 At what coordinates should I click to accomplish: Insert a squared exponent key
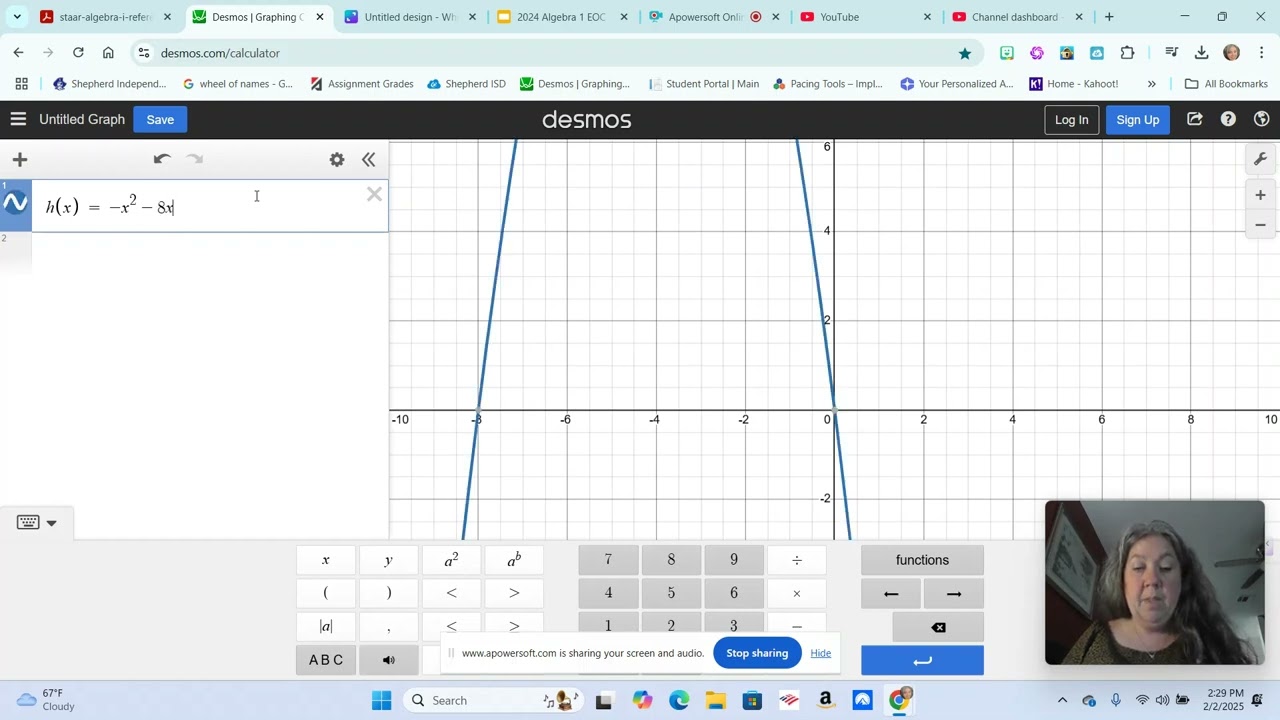(x=451, y=560)
